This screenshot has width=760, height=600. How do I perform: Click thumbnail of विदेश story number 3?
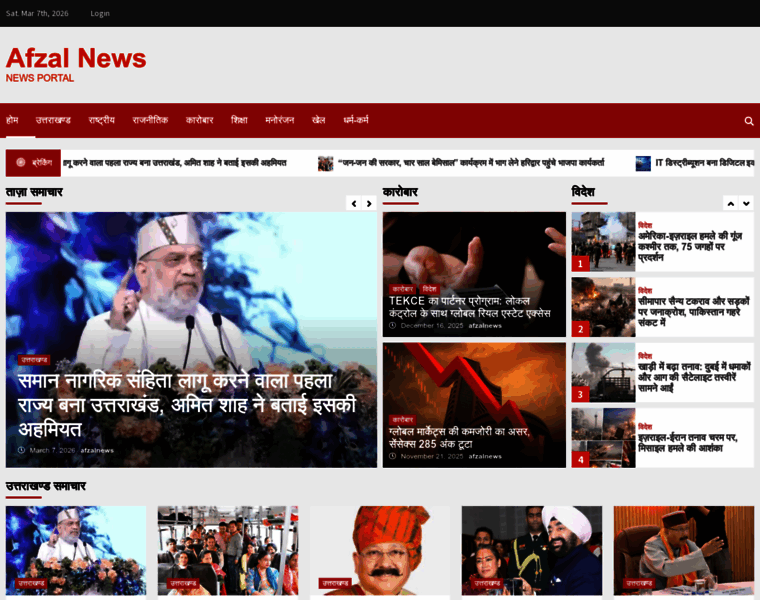point(603,373)
